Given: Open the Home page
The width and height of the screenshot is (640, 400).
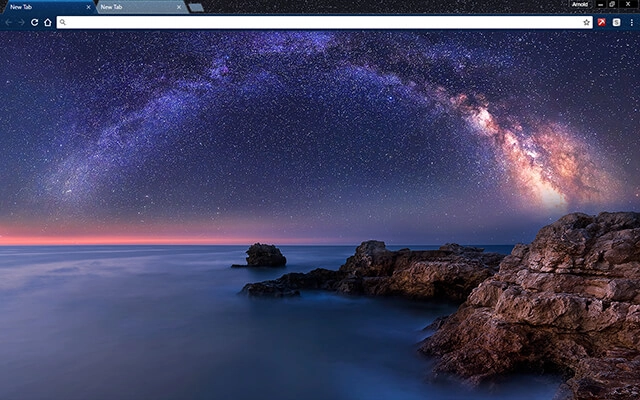Looking at the screenshot, I should (48, 22).
